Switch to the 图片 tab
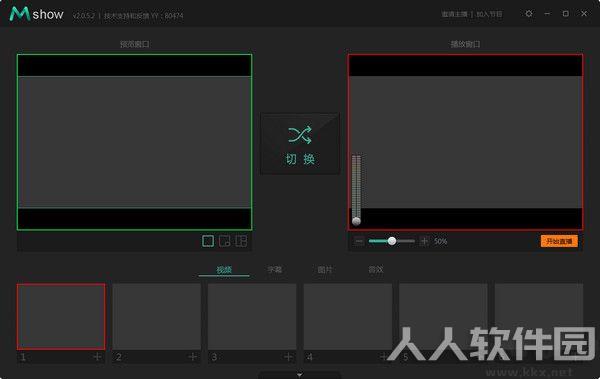Screen dimensions: 600x379 point(325,270)
